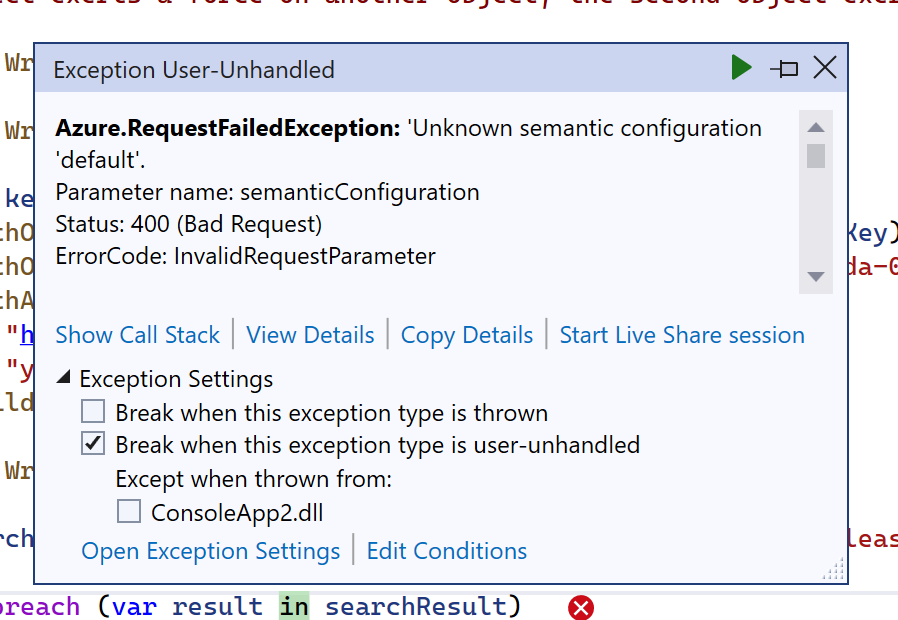Pin the exception popup window
Screen dimensions: 898x620
[784, 68]
